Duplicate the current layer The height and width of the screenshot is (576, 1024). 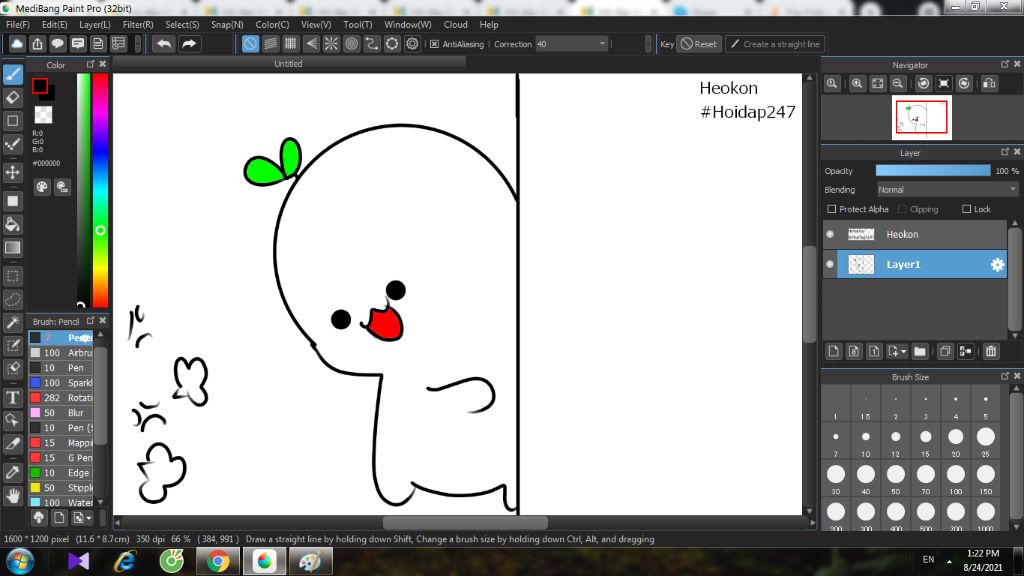point(944,351)
